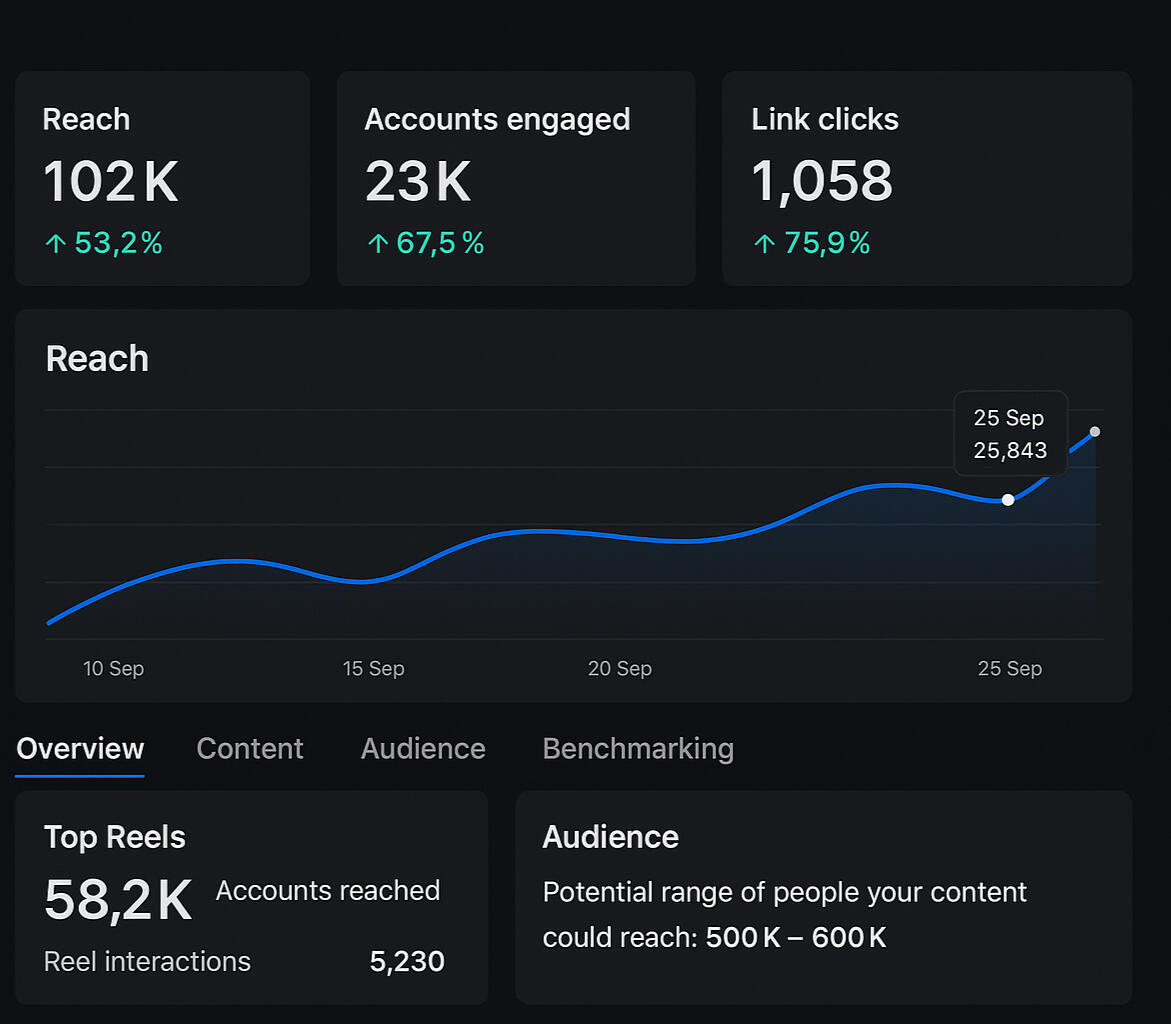Click the 58,2K accounts reached figure
1171x1024 pixels.
pos(118,900)
